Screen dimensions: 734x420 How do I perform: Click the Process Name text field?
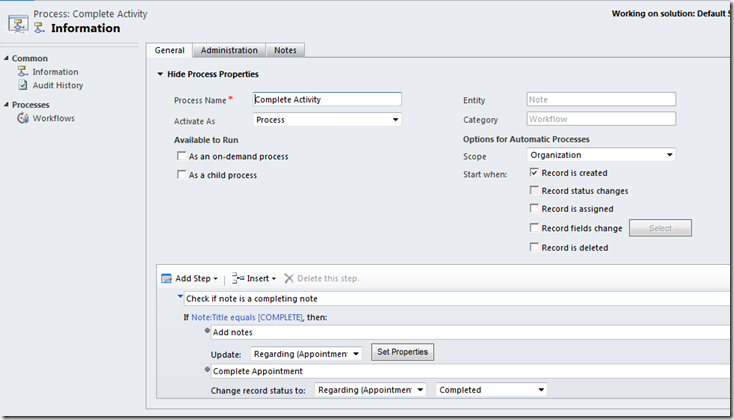pos(327,100)
